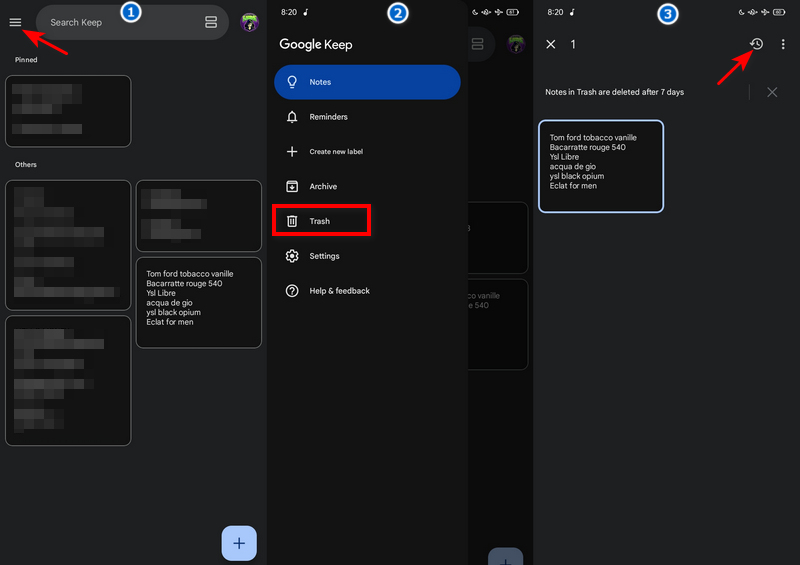Tap the selected perfume note in Trash

601,166
